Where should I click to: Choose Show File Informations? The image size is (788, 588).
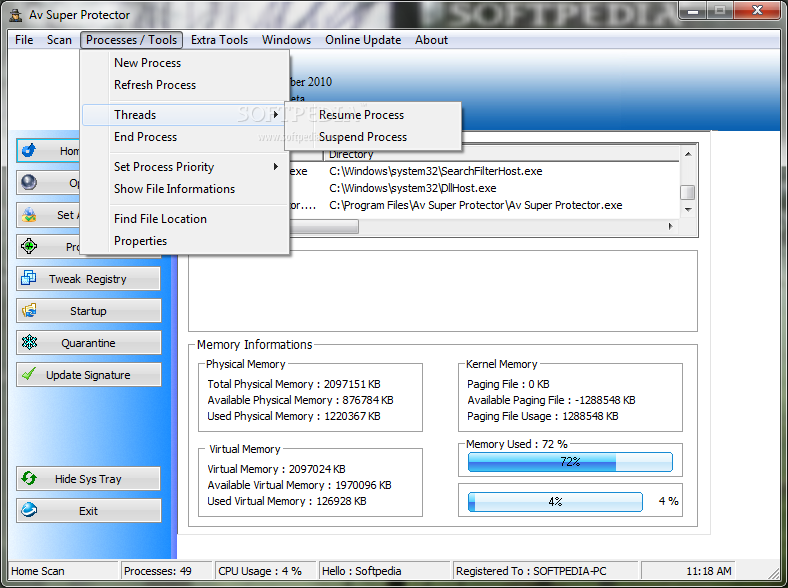(185, 189)
